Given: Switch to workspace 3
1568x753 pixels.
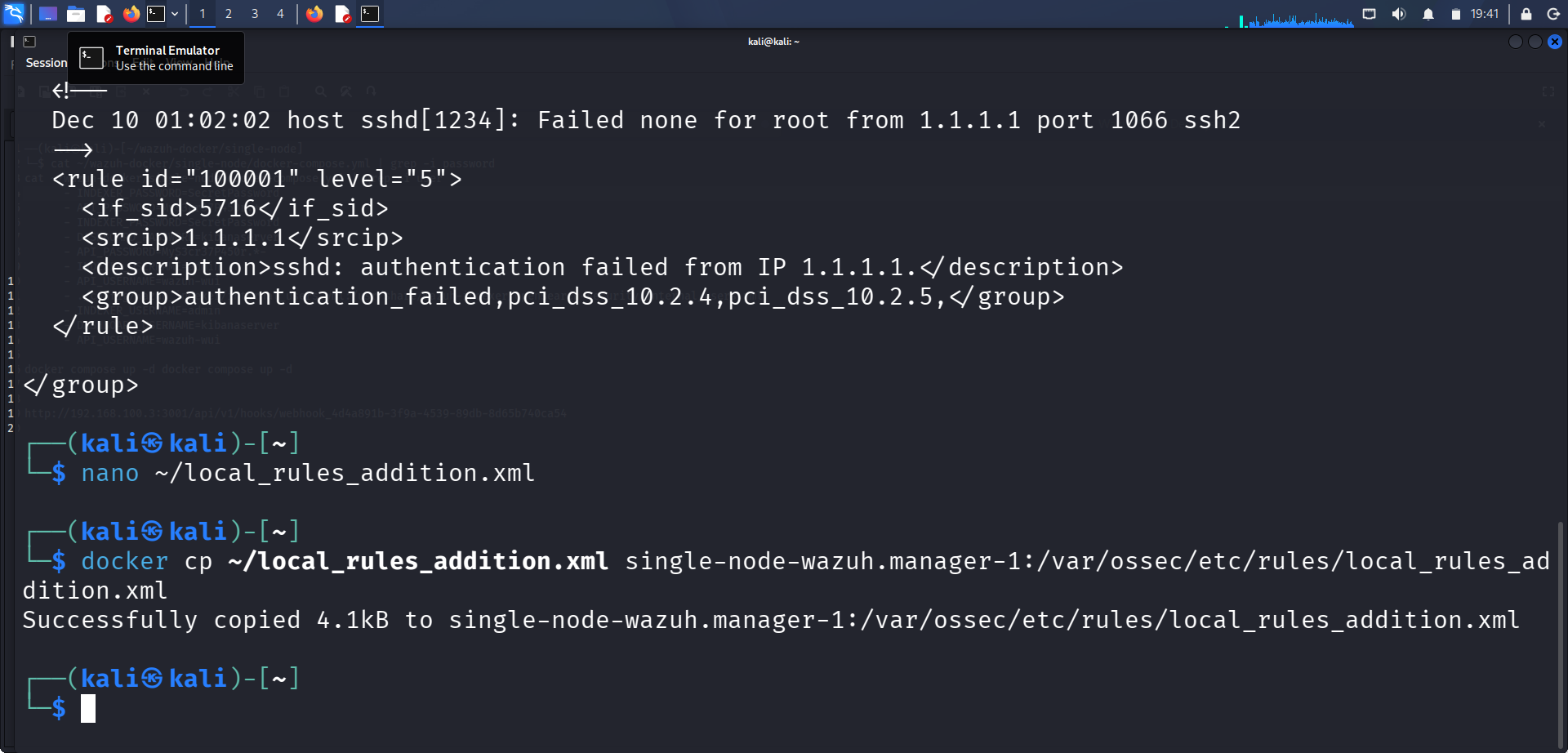Looking at the screenshot, I should 255,14.
